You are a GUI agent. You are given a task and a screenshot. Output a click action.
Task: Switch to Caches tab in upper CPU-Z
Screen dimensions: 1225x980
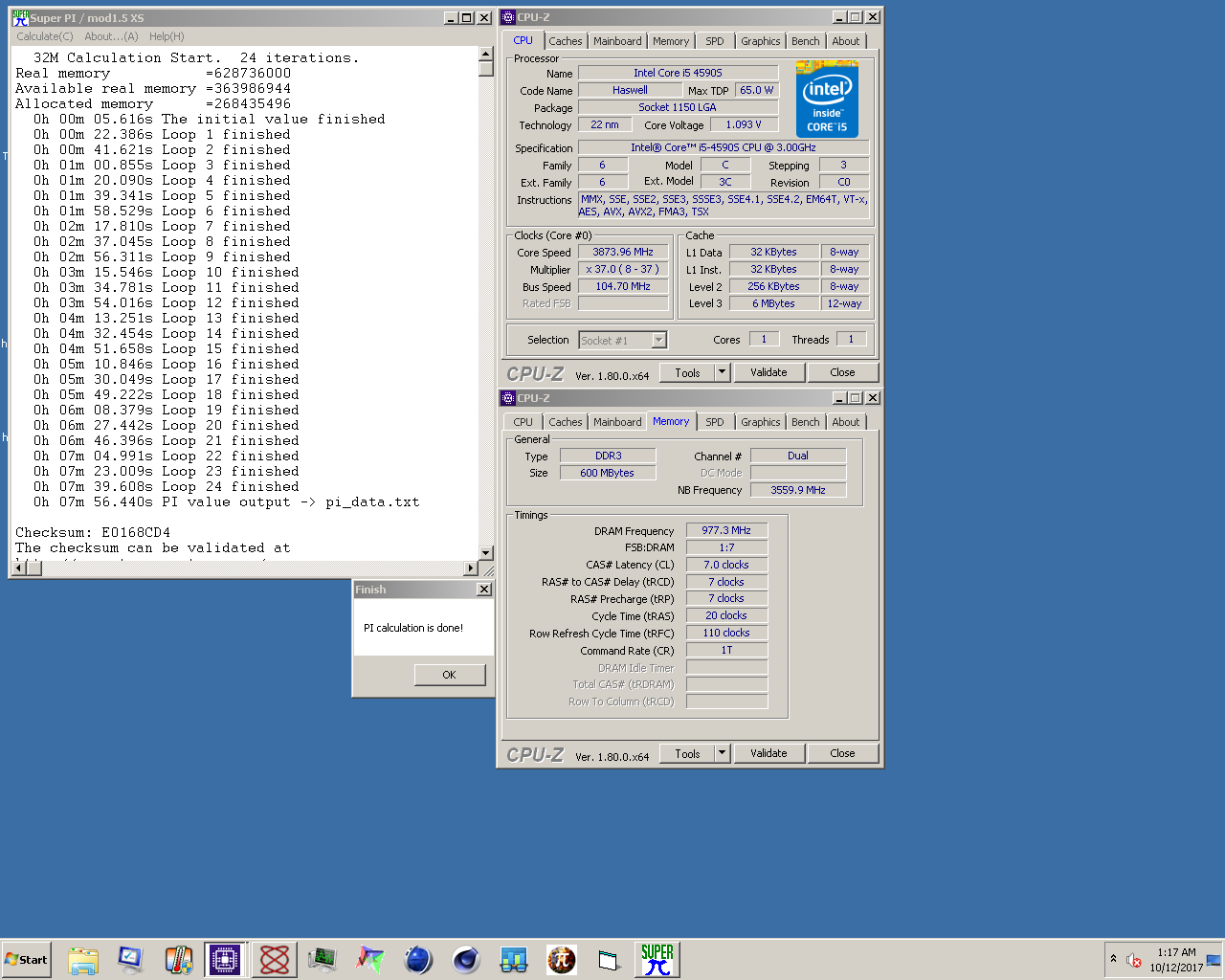[x=566, y=41]
